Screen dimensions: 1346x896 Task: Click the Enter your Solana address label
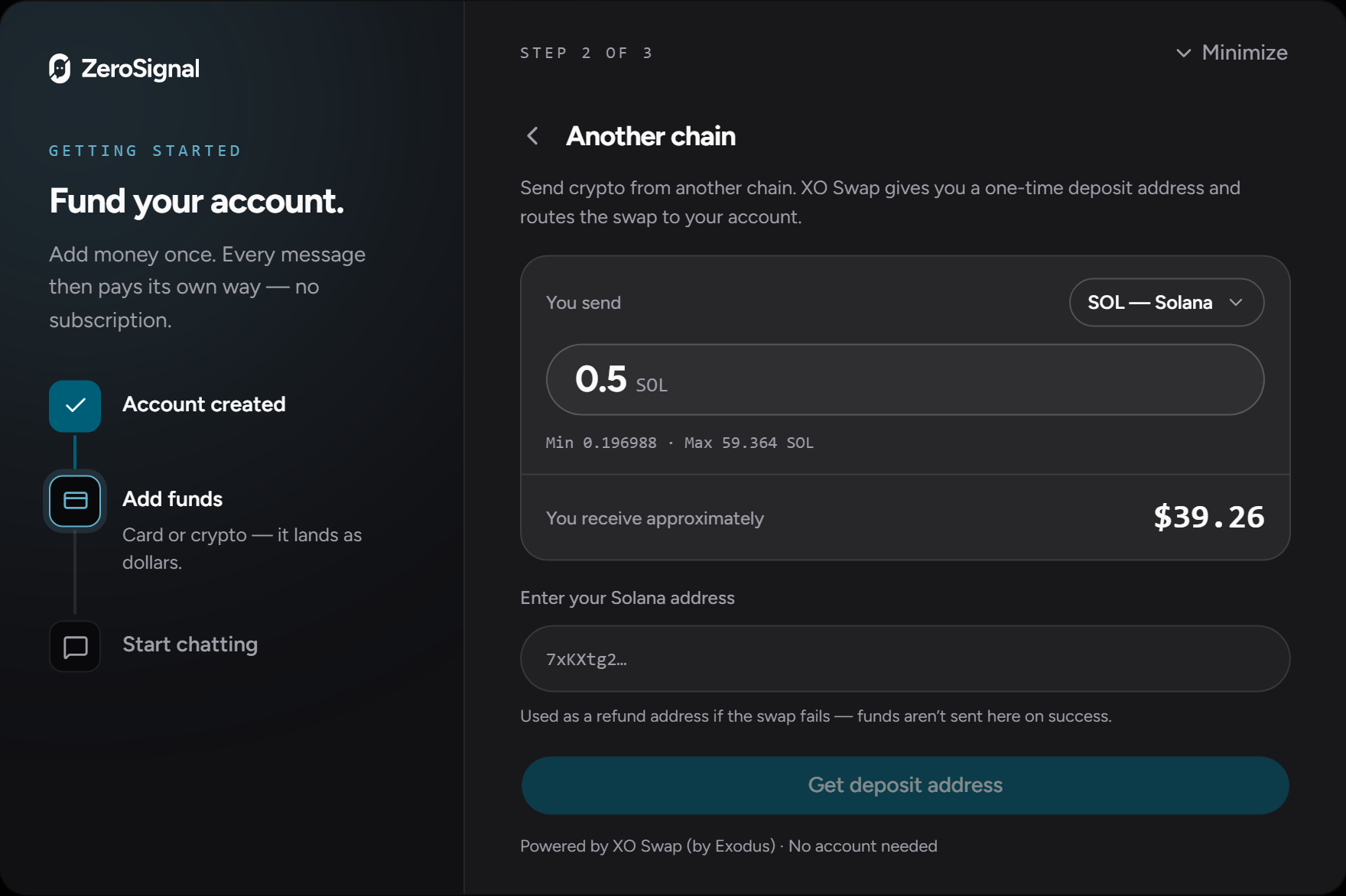tap(628, 598)
